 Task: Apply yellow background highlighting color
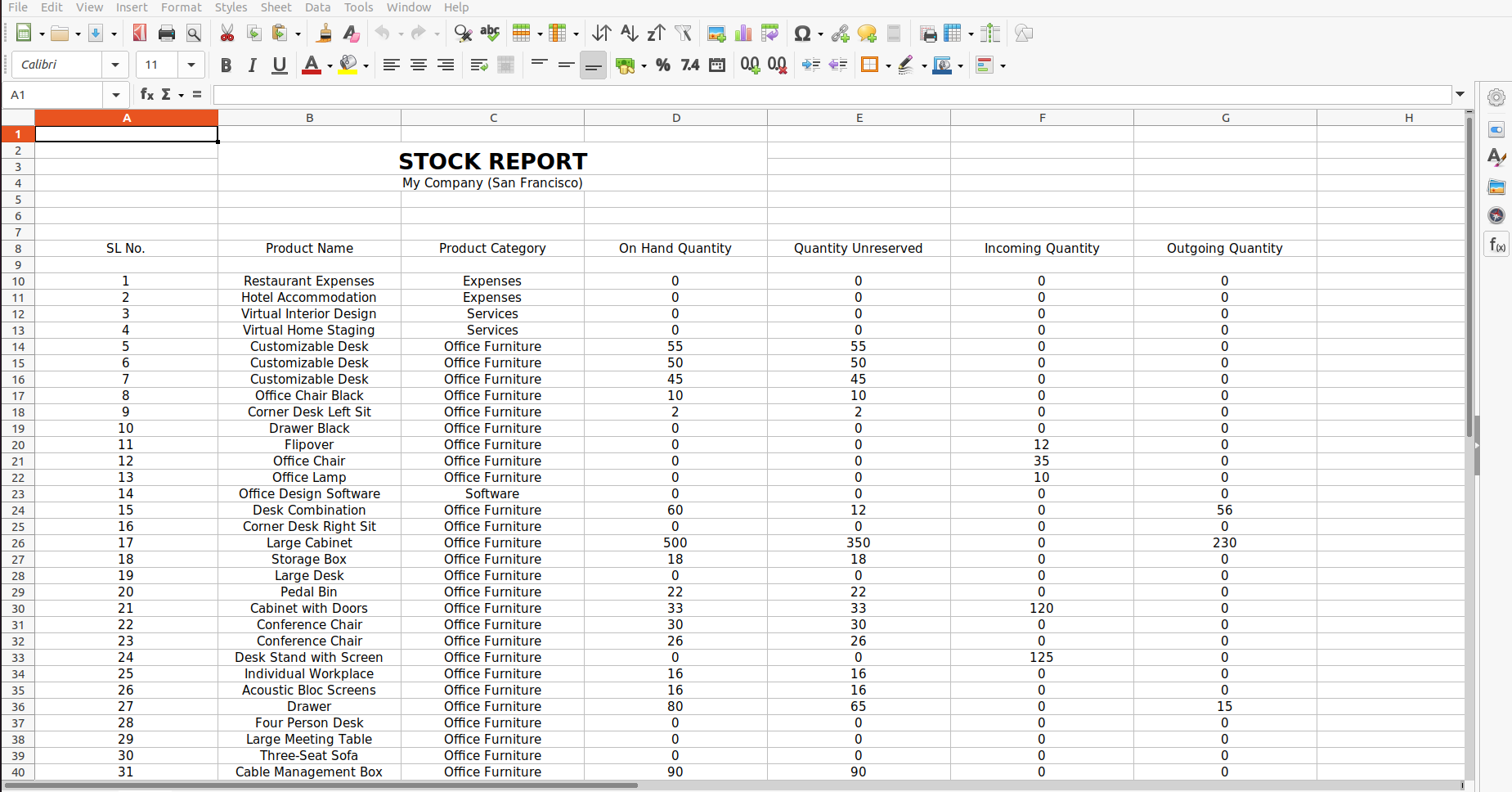[x=348, y=65]
